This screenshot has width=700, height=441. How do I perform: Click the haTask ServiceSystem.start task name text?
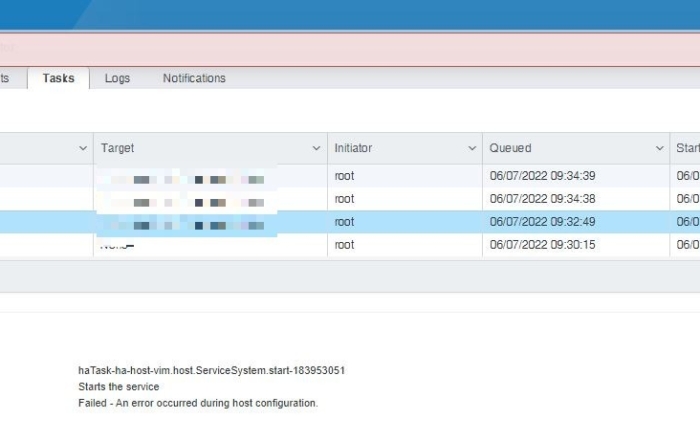coord(212,371)
